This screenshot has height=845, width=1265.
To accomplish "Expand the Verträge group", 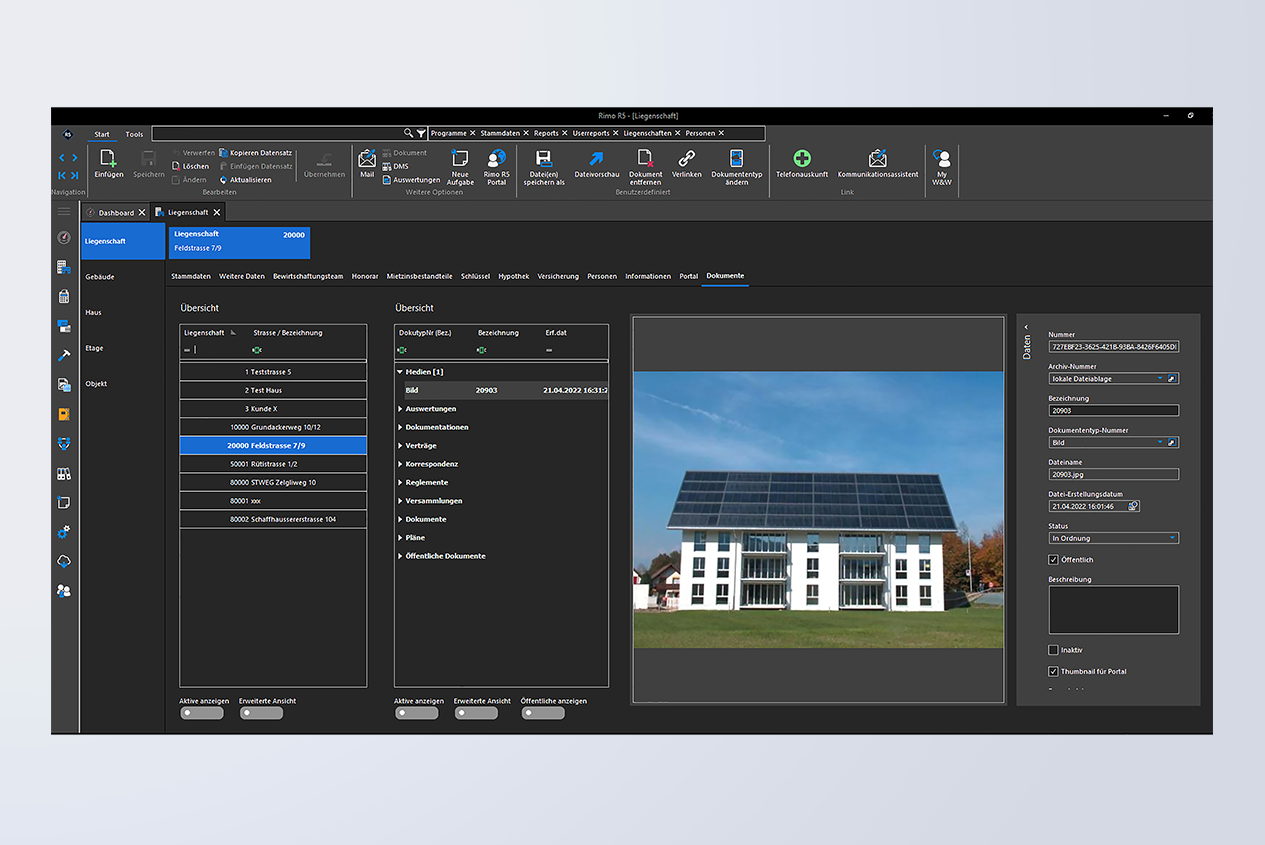I will (x=401, y=445).
